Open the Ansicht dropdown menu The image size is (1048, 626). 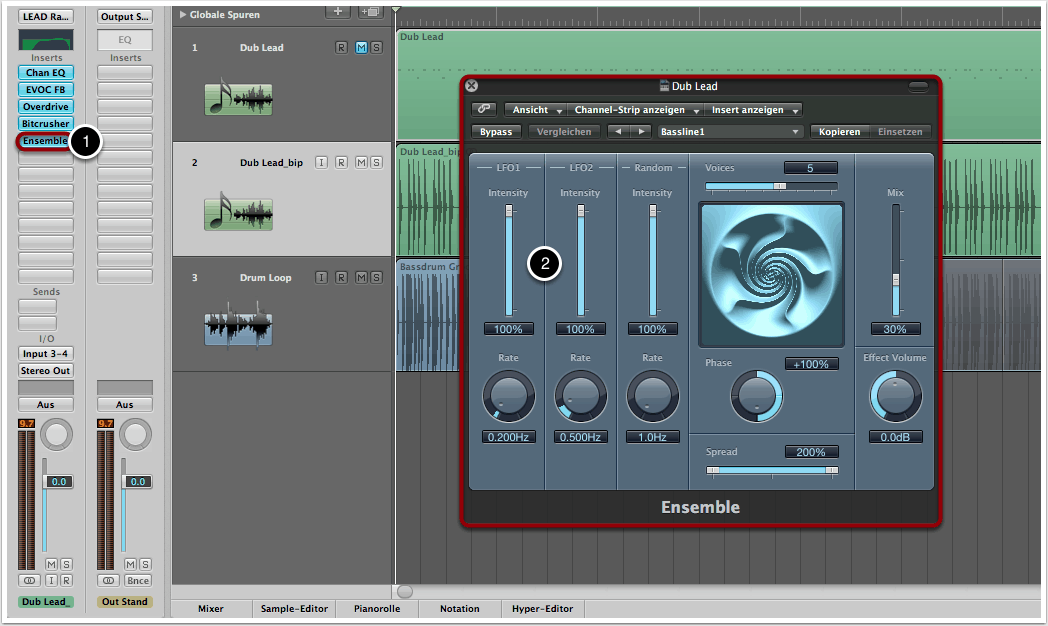pos(536,110)
